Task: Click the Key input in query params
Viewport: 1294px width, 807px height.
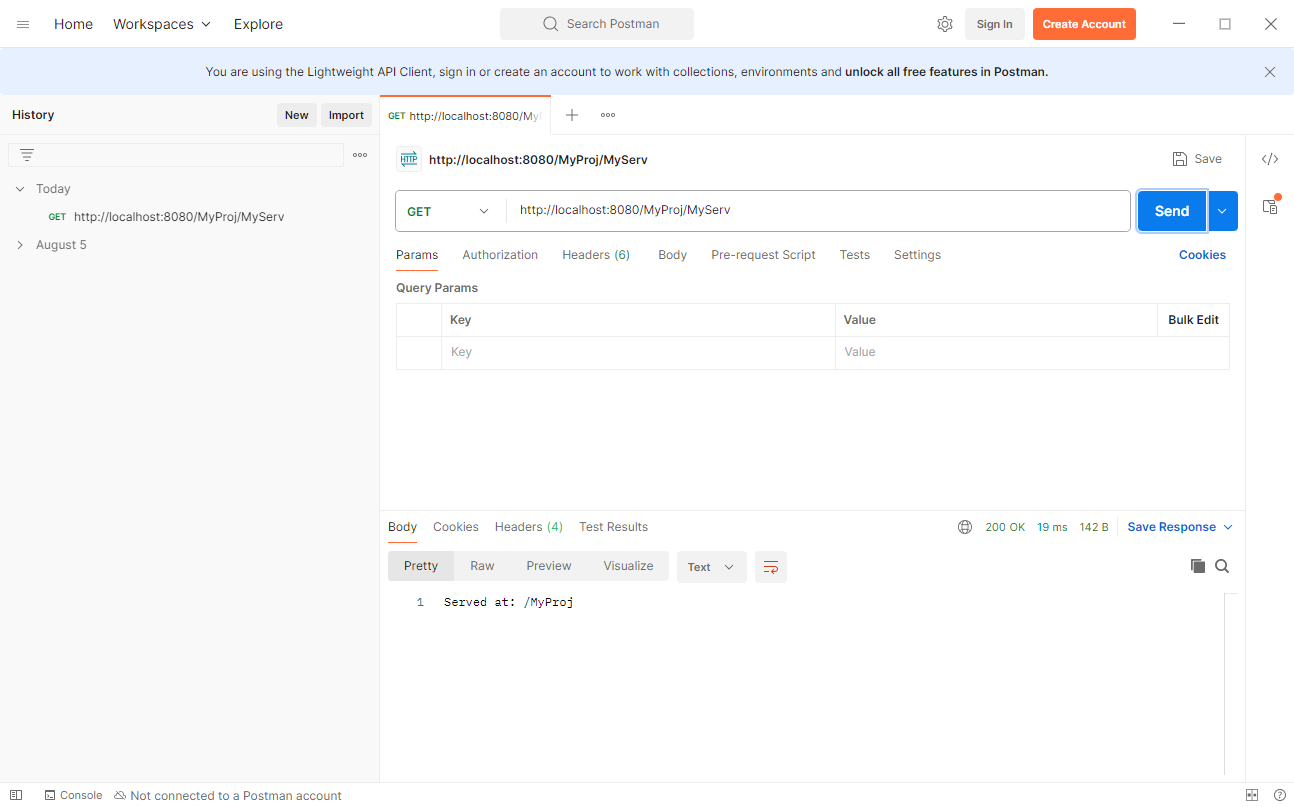Action: [x=638, y=352]
